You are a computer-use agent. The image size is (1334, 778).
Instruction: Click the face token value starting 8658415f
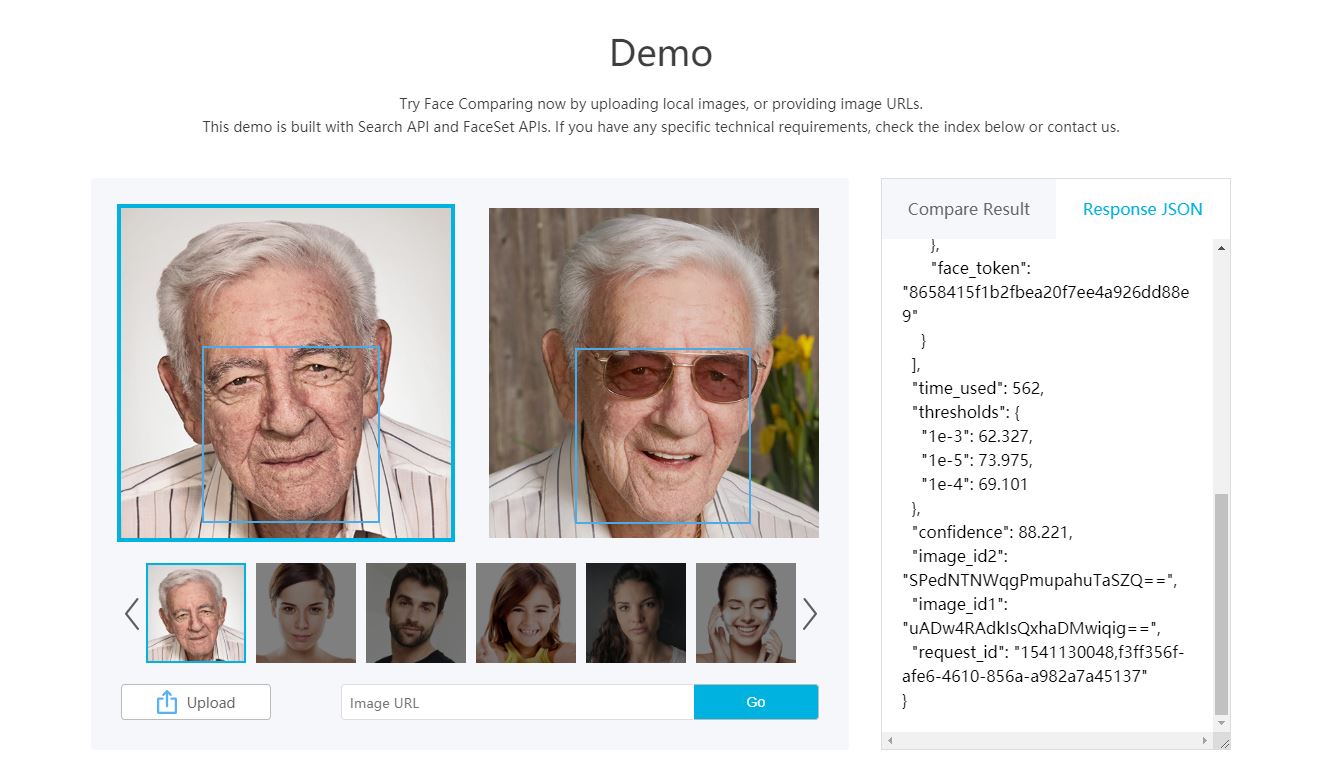[x=1045, y=304]
